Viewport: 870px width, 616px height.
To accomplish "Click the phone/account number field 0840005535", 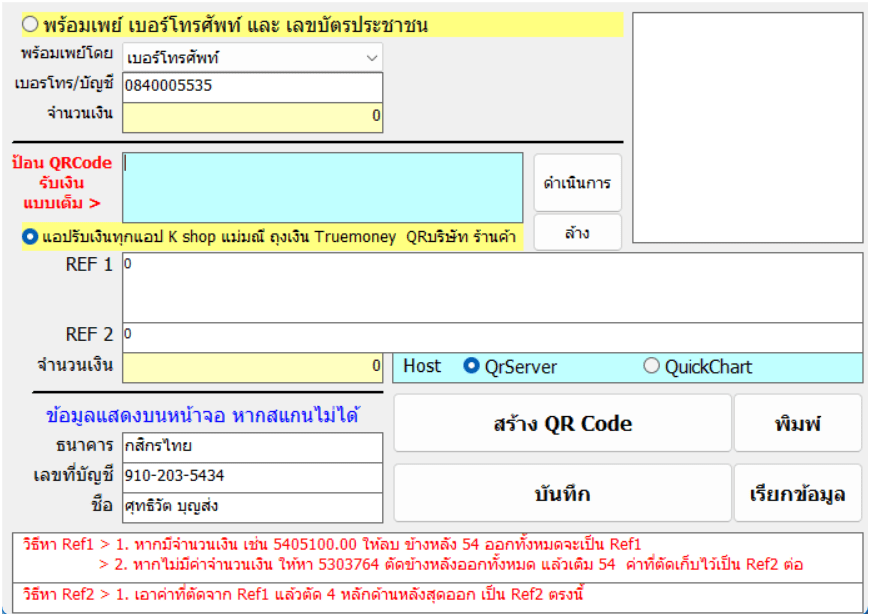I will tap(252, 87).
